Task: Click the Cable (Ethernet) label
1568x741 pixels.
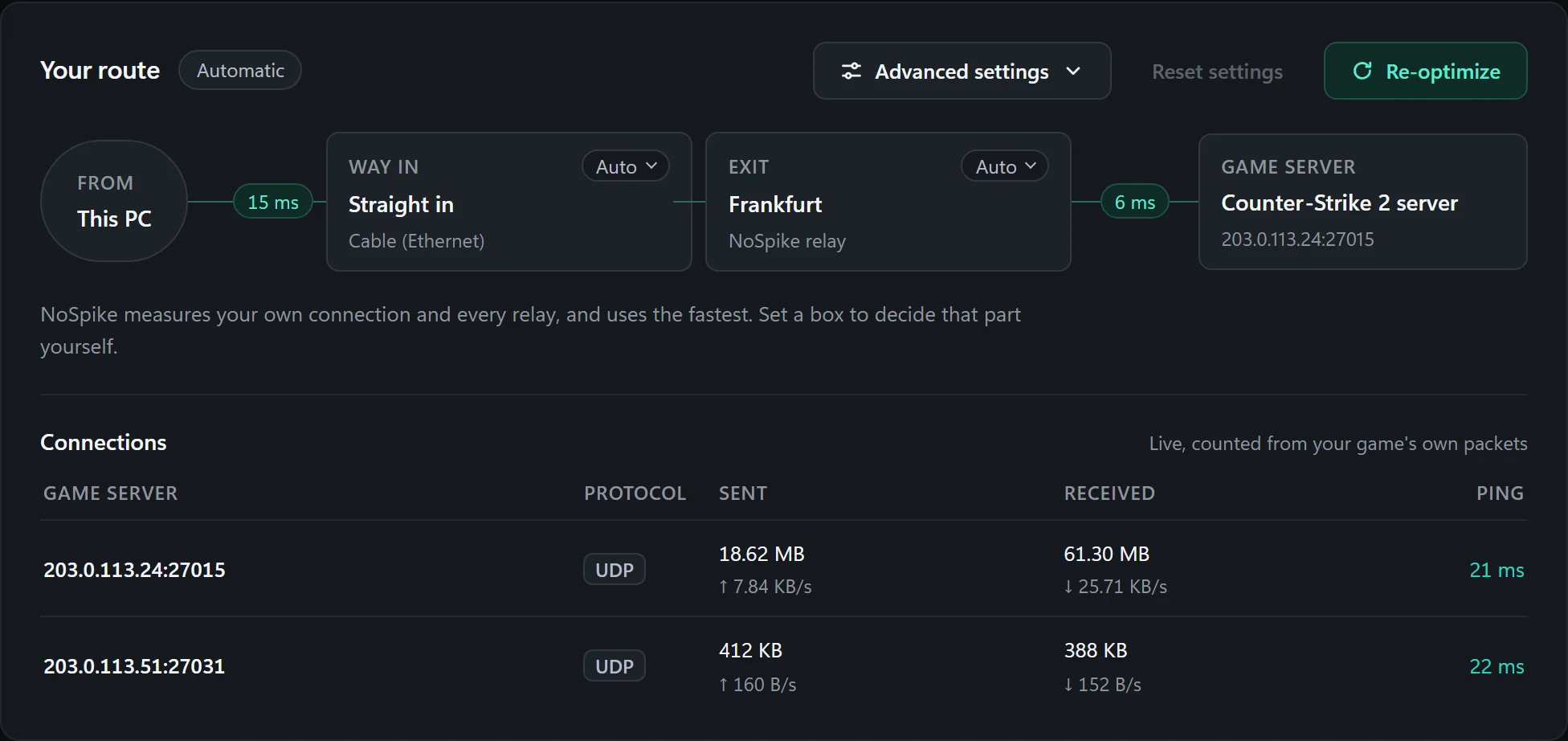Action: [x=416, y=241]
